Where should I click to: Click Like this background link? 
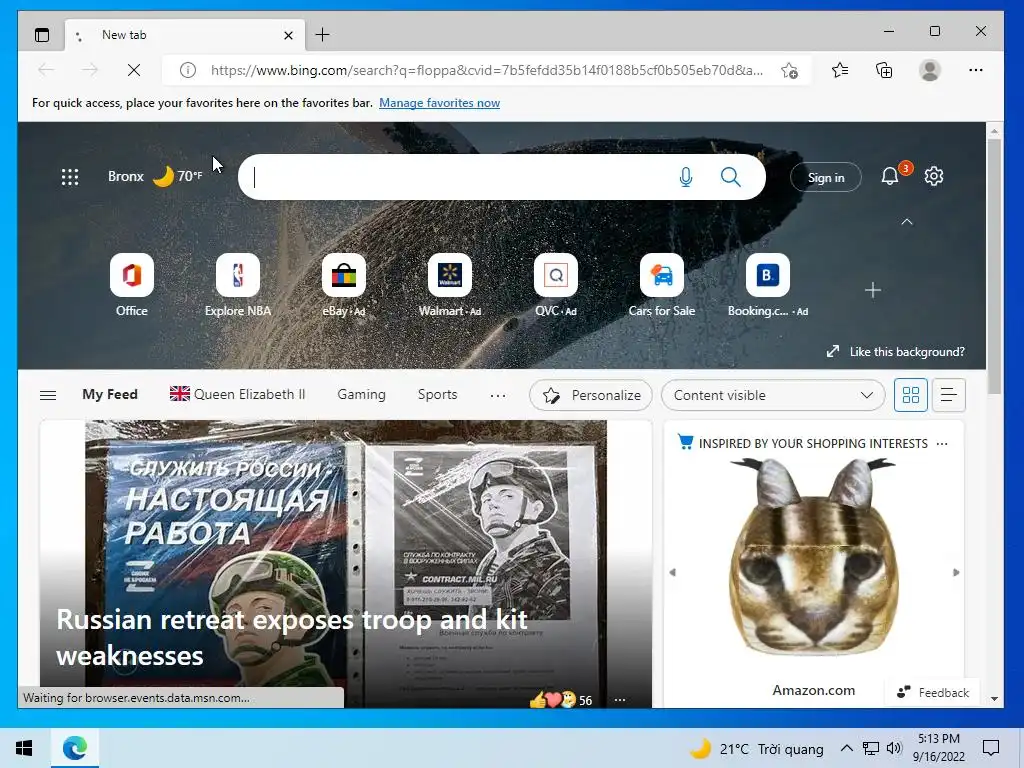pyautogui.click(x=896, y=351)
